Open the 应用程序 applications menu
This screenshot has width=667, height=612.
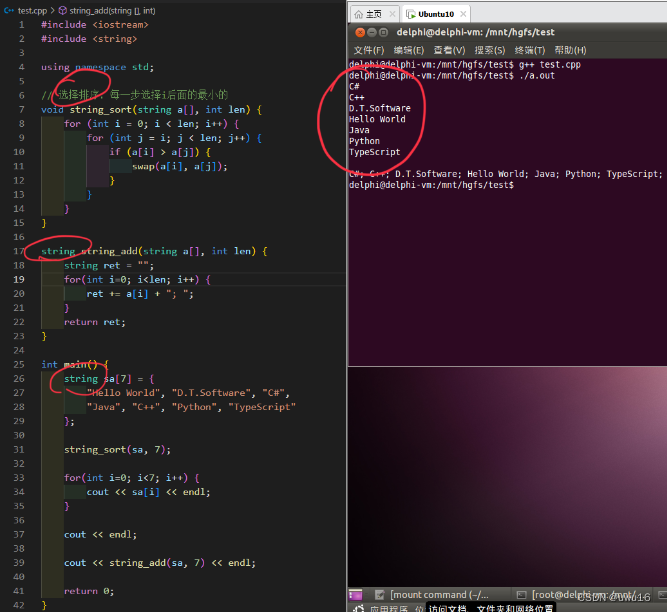coord(389,608)
